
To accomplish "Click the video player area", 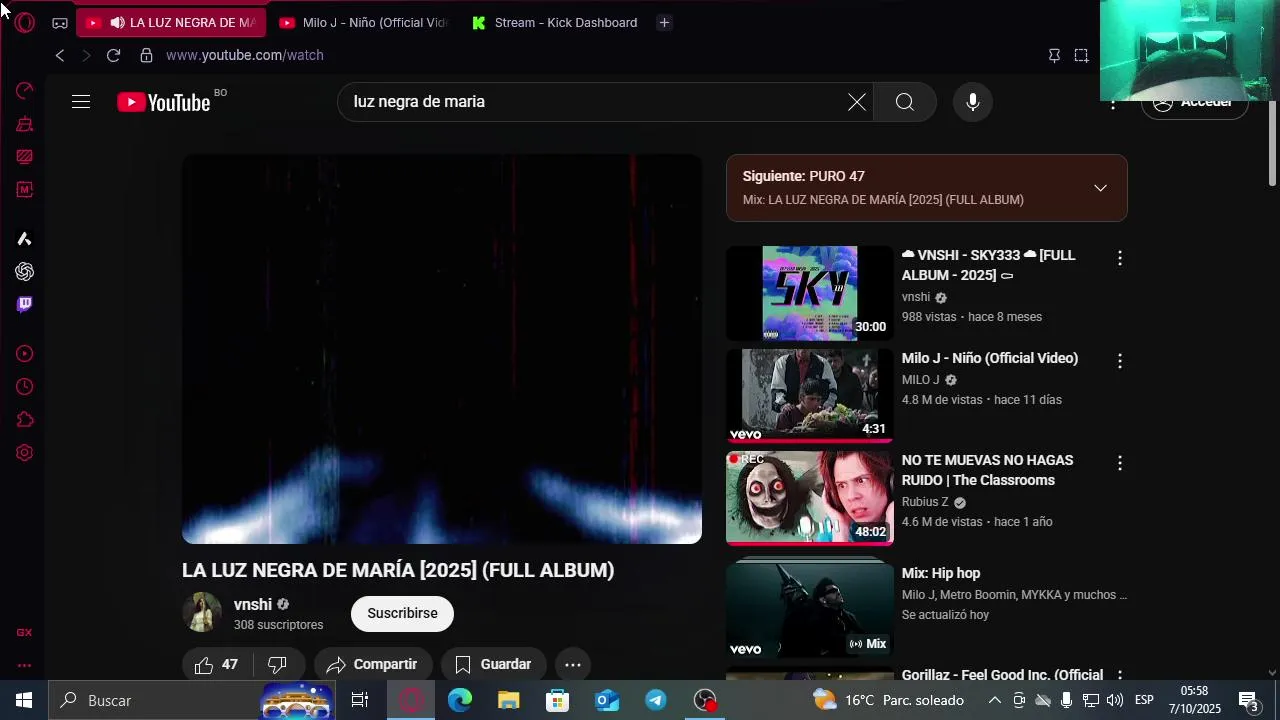I will click(442, 349).
